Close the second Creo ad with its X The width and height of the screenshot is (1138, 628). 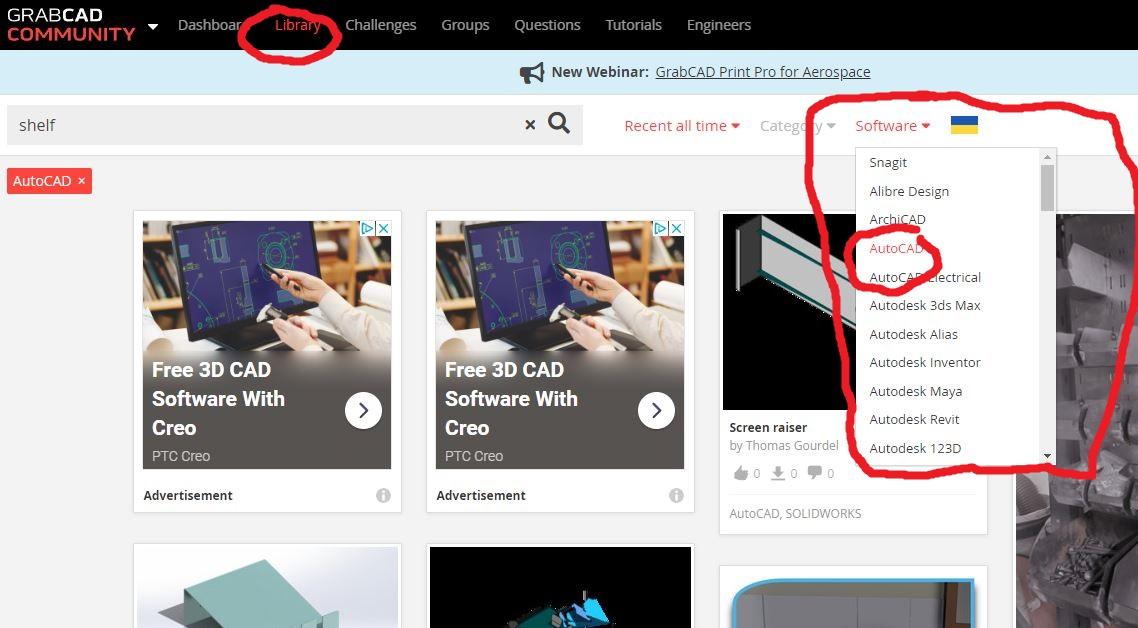[x=677, y=228]
